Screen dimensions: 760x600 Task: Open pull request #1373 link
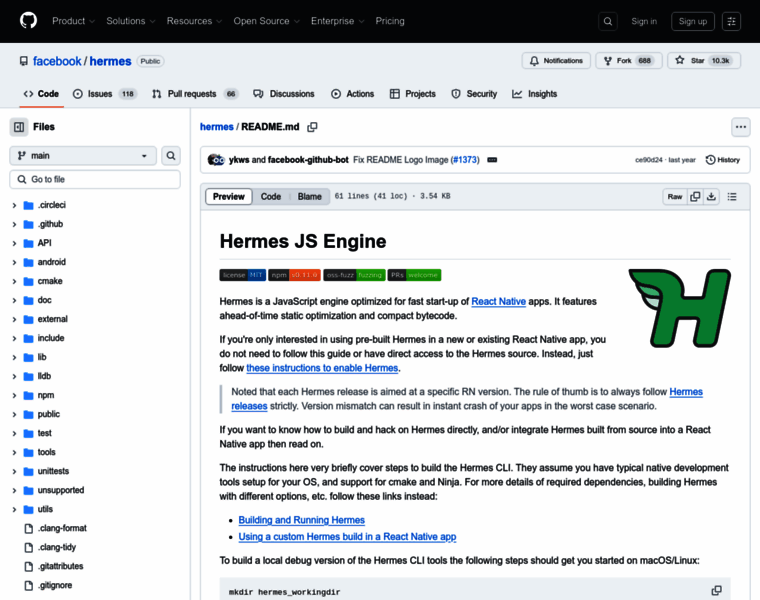[464, 160]
